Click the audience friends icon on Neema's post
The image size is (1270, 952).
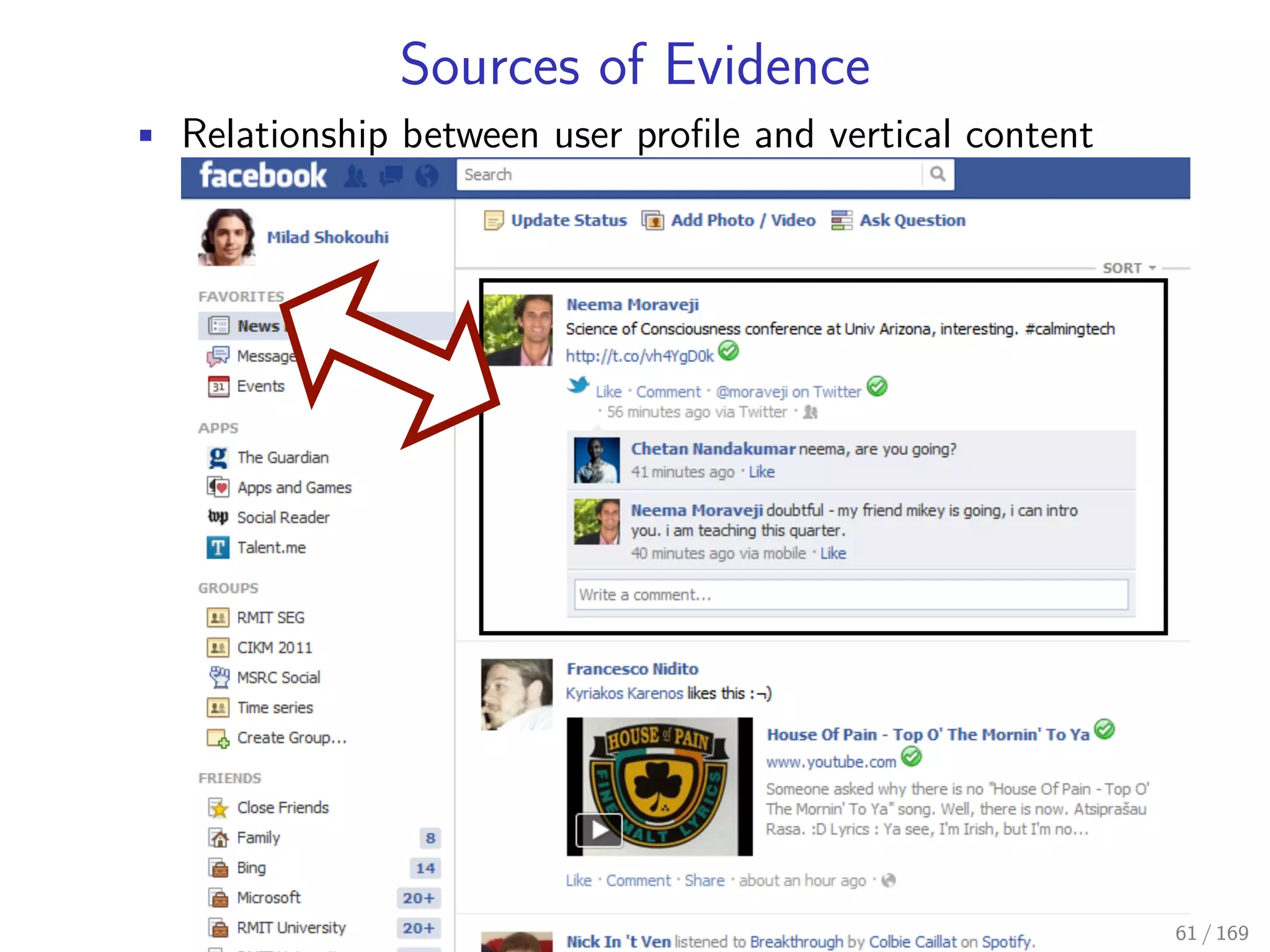click(x=810, y=412)
